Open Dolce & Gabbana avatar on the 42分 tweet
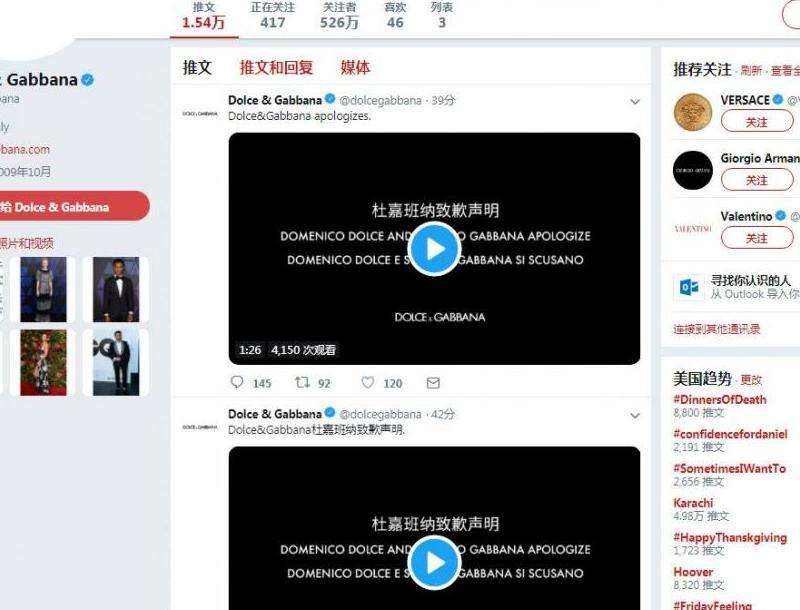This screenshot has width=800, height=610. tap(199, 427)
